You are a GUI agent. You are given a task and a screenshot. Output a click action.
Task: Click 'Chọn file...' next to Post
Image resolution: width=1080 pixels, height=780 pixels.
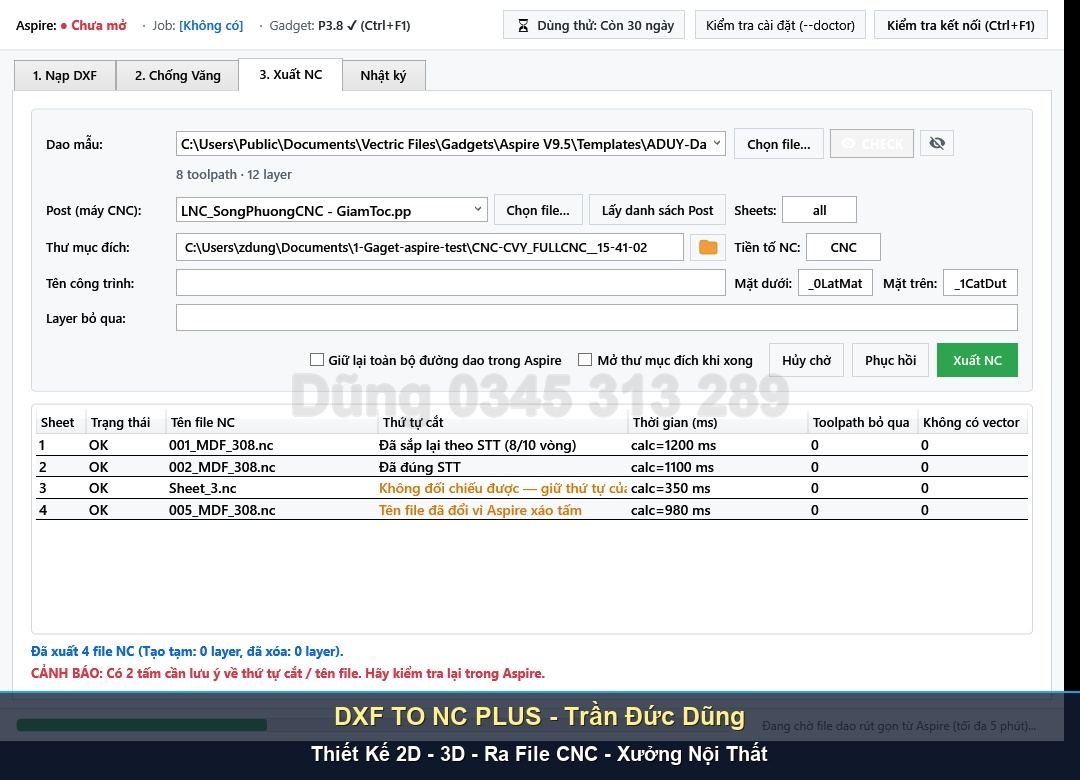click(538, 210)
